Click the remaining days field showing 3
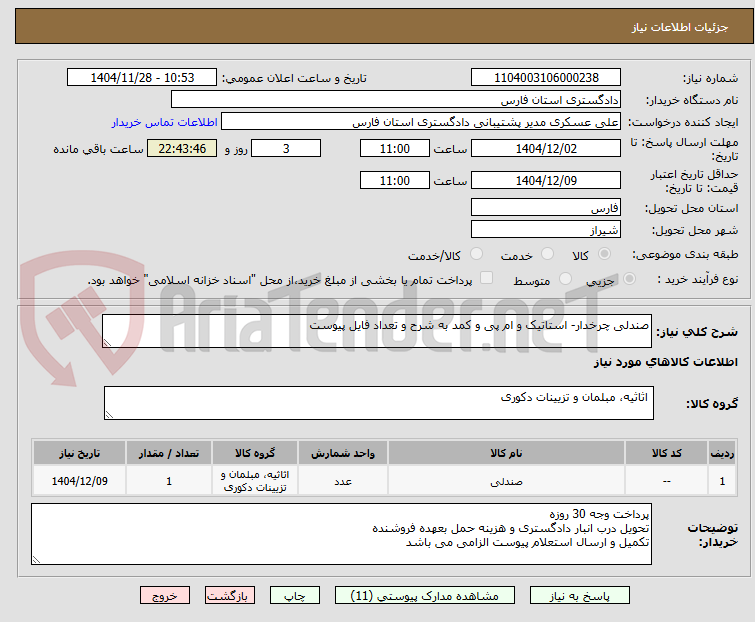This screenshot has width=755, height=622. (x=286, y=148)
